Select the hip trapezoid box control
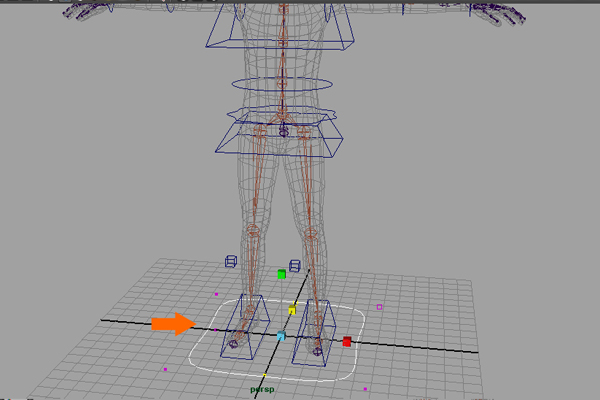The width and height of the screenshot is (600, 400). tap(279, 135)
